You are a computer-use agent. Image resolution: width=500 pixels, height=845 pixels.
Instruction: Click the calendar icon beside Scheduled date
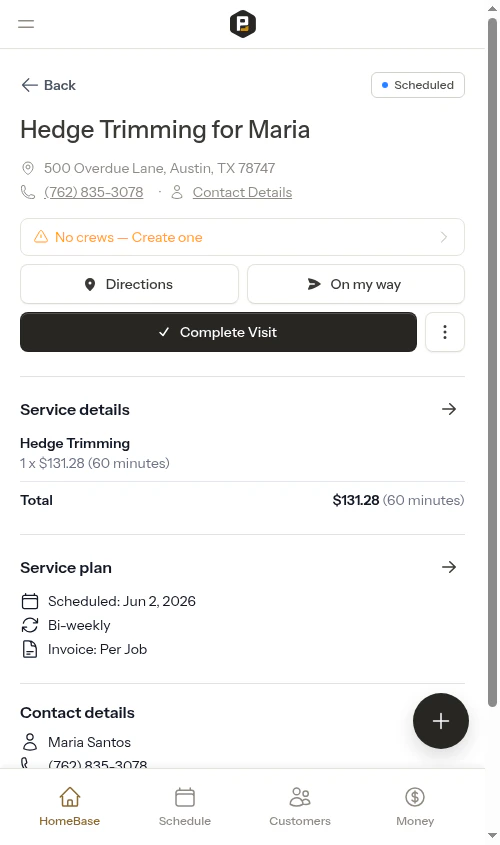[30, 601]
